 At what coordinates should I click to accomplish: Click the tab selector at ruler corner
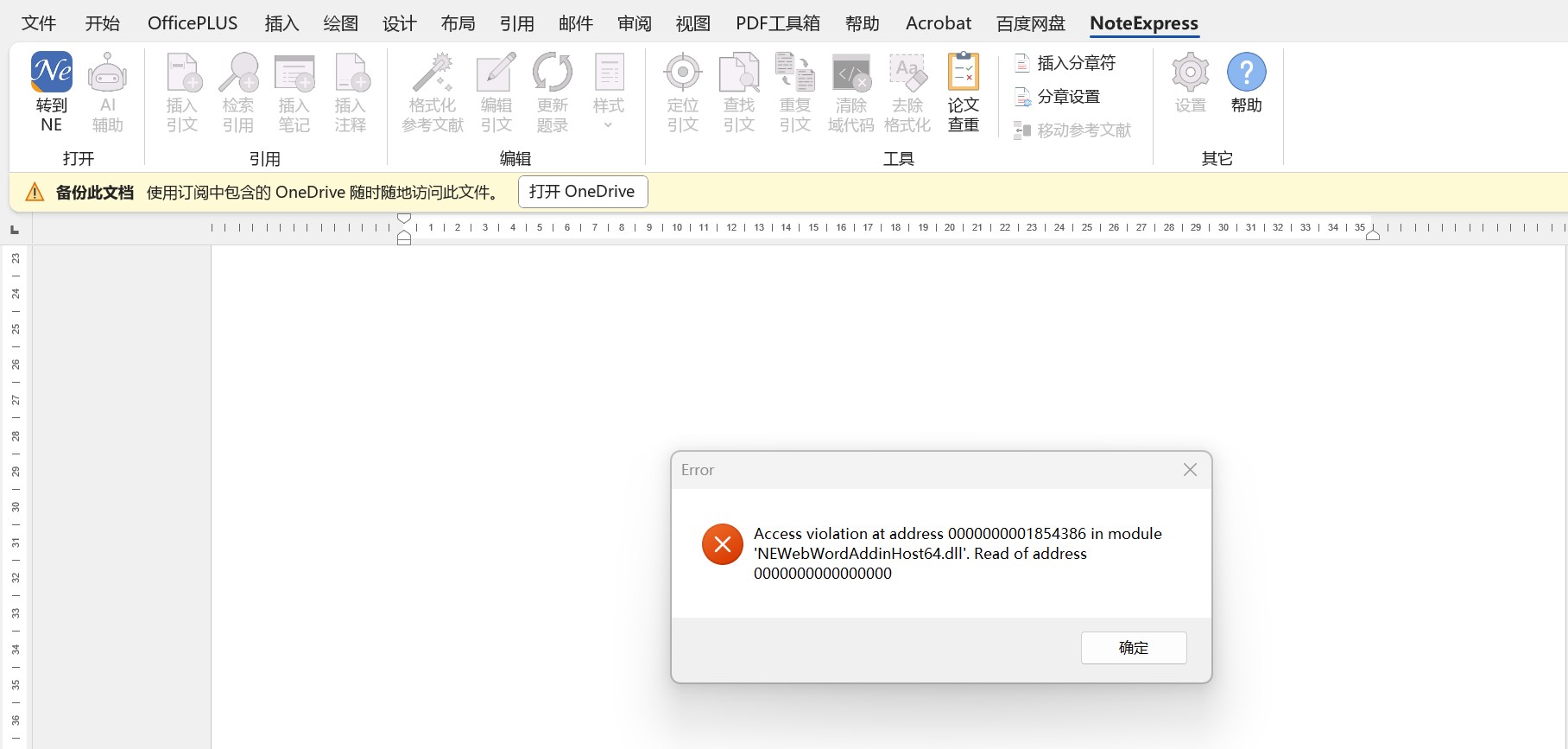[x=15, y=229]
